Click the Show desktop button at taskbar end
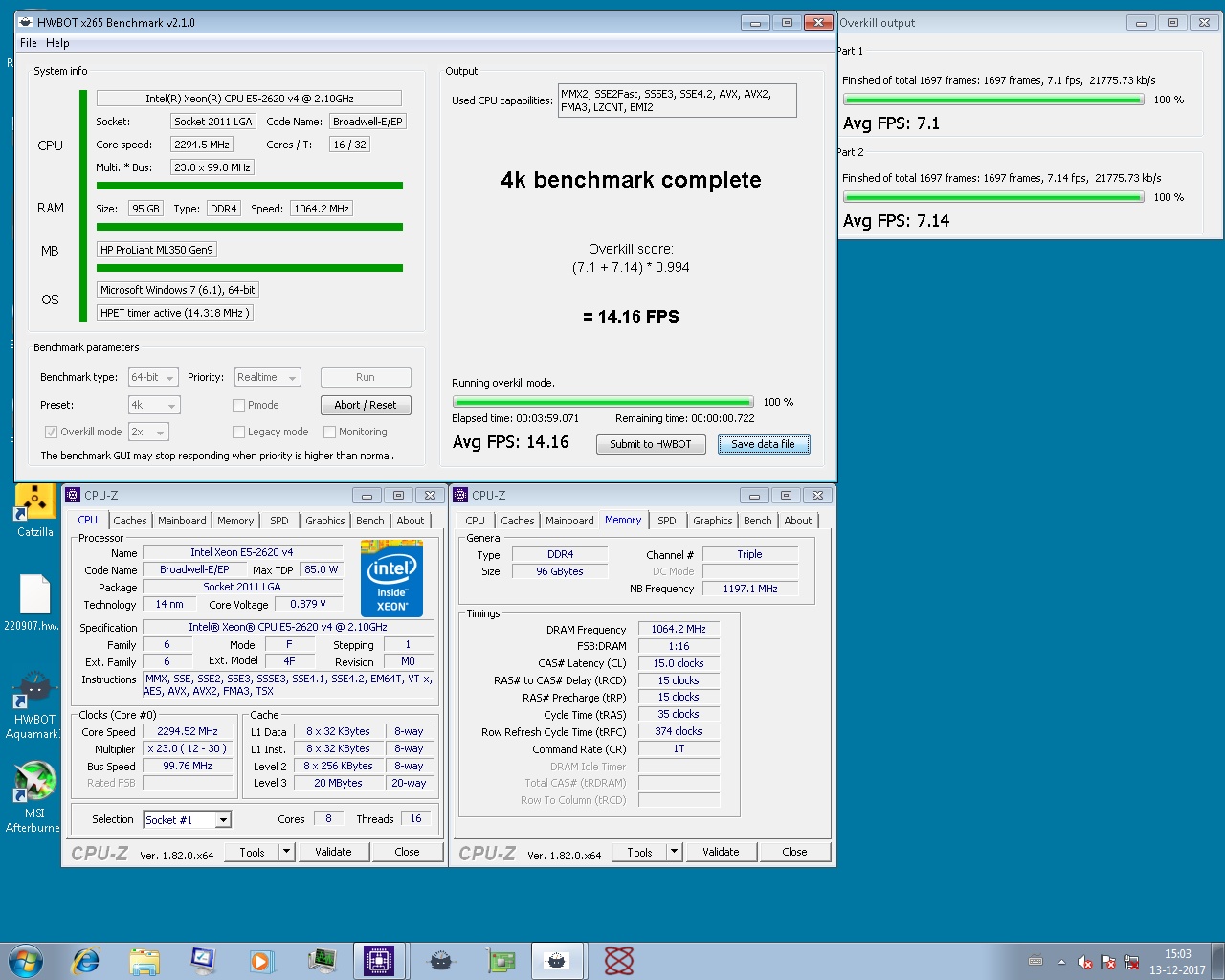 pos(1218,961)
